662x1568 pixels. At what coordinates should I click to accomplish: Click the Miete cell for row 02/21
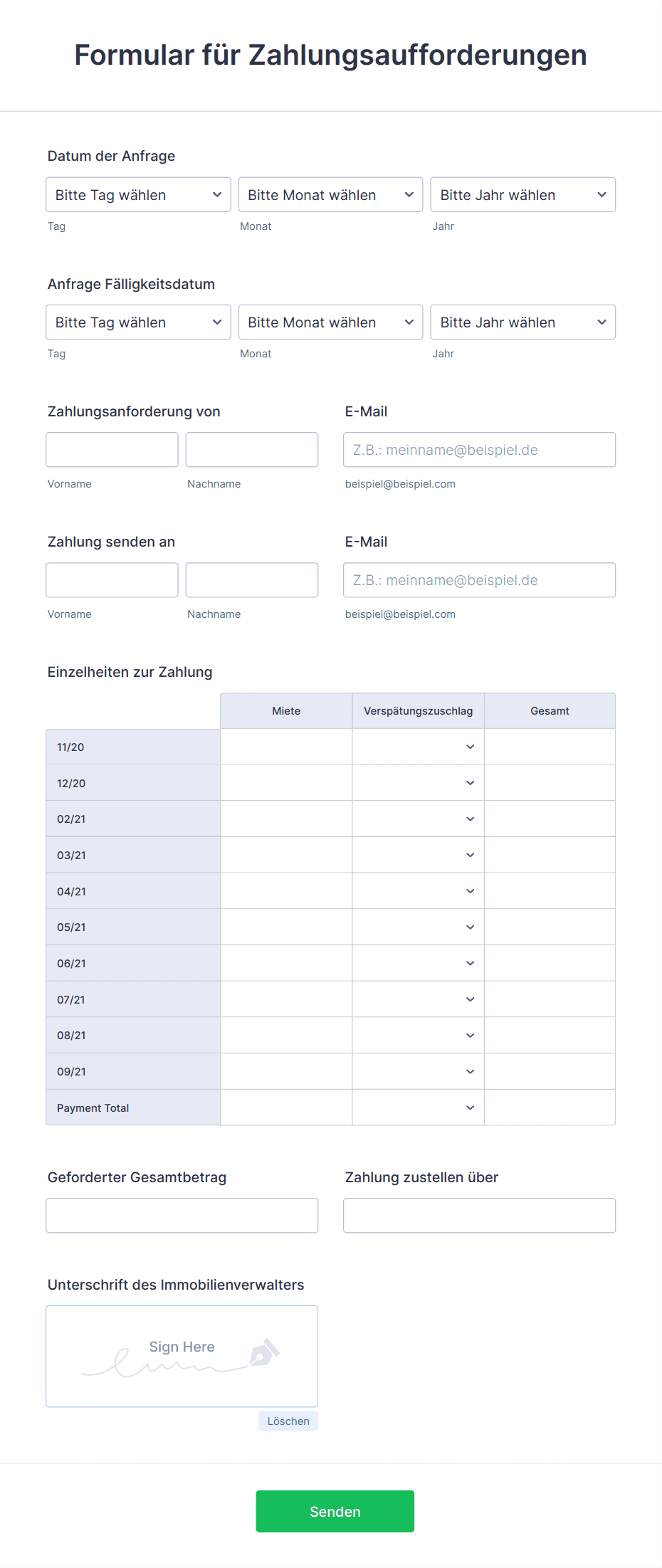click(285, 818)
